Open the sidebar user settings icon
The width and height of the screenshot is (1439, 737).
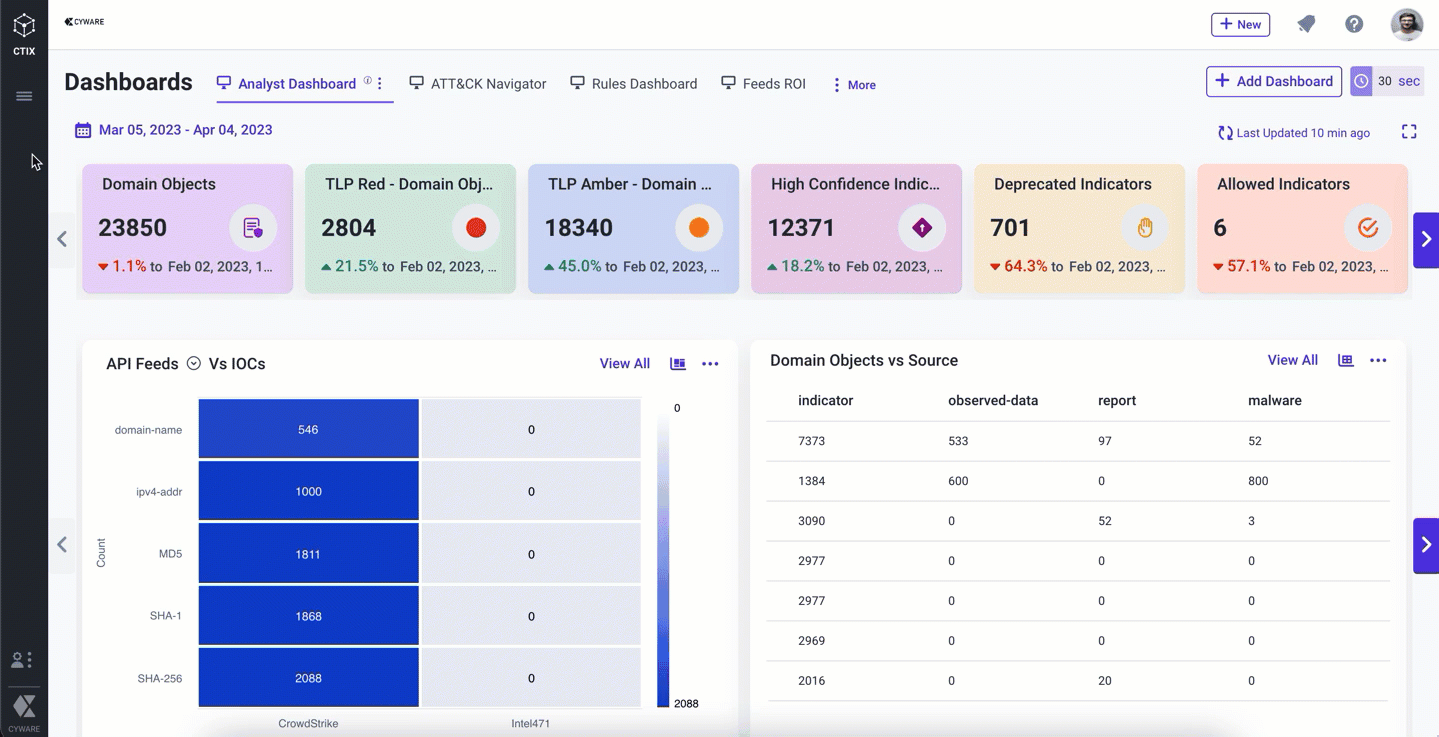(x=22, y=660)
